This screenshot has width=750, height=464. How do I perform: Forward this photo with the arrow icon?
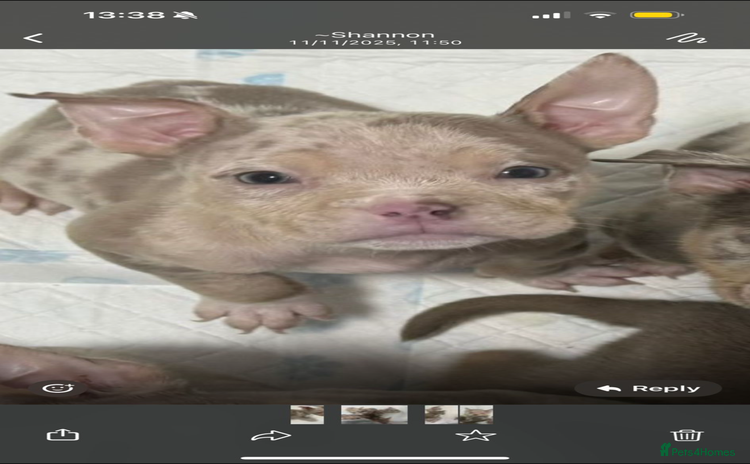pyautogui.click(x=270, y=435)
